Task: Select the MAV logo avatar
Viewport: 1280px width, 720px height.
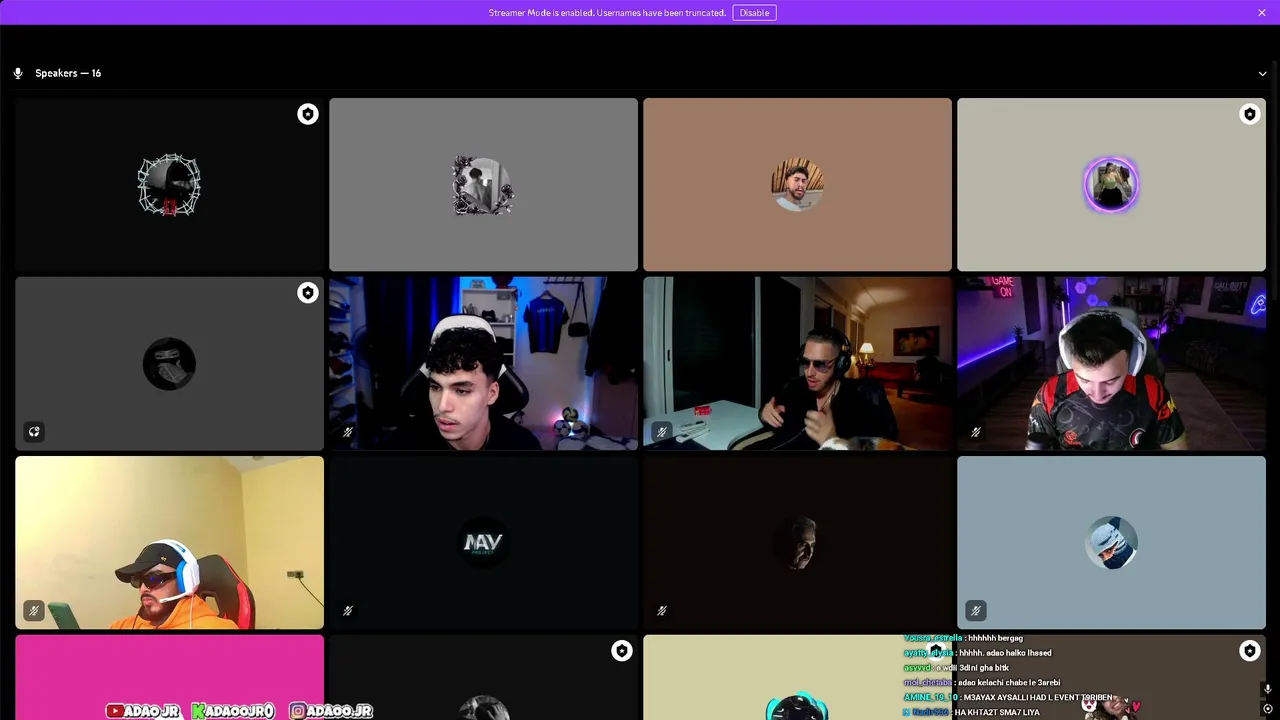Action: 483,543
